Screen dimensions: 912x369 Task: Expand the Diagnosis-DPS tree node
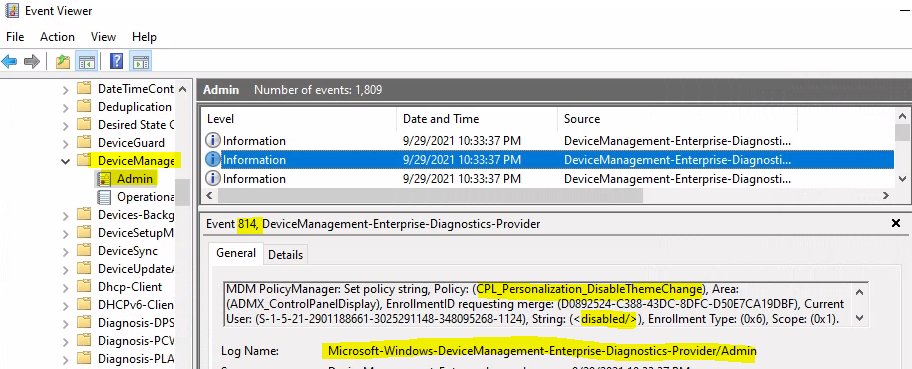(x=66, y=323)
